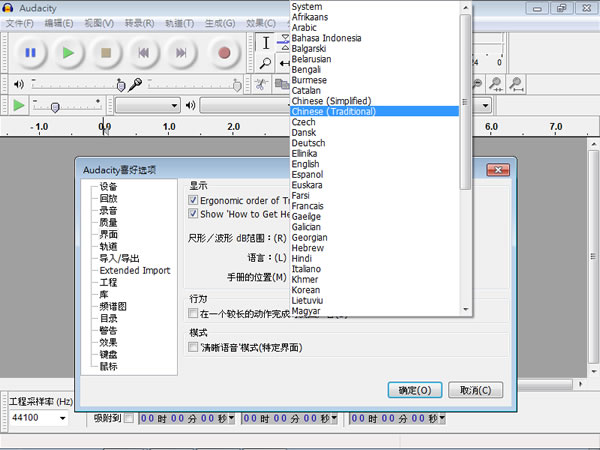This screenshot has height=450, width=600.
Task: Select Chinese (Simplified) from language list
Action: click(331, 101)
